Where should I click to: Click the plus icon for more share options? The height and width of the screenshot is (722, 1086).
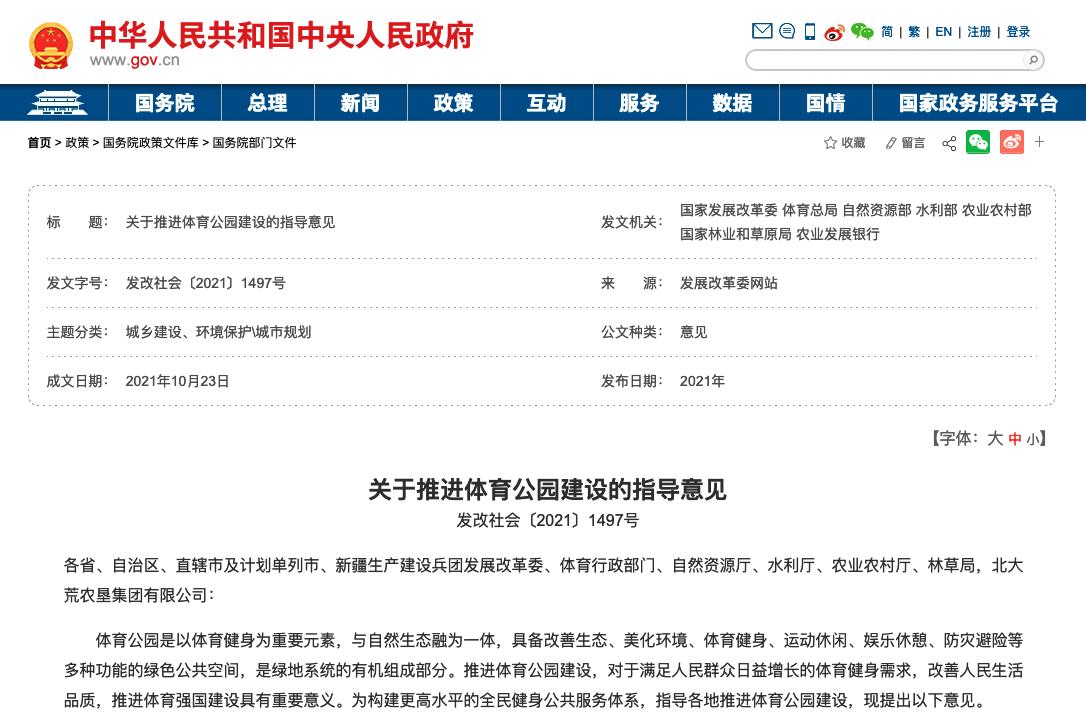1039,142
